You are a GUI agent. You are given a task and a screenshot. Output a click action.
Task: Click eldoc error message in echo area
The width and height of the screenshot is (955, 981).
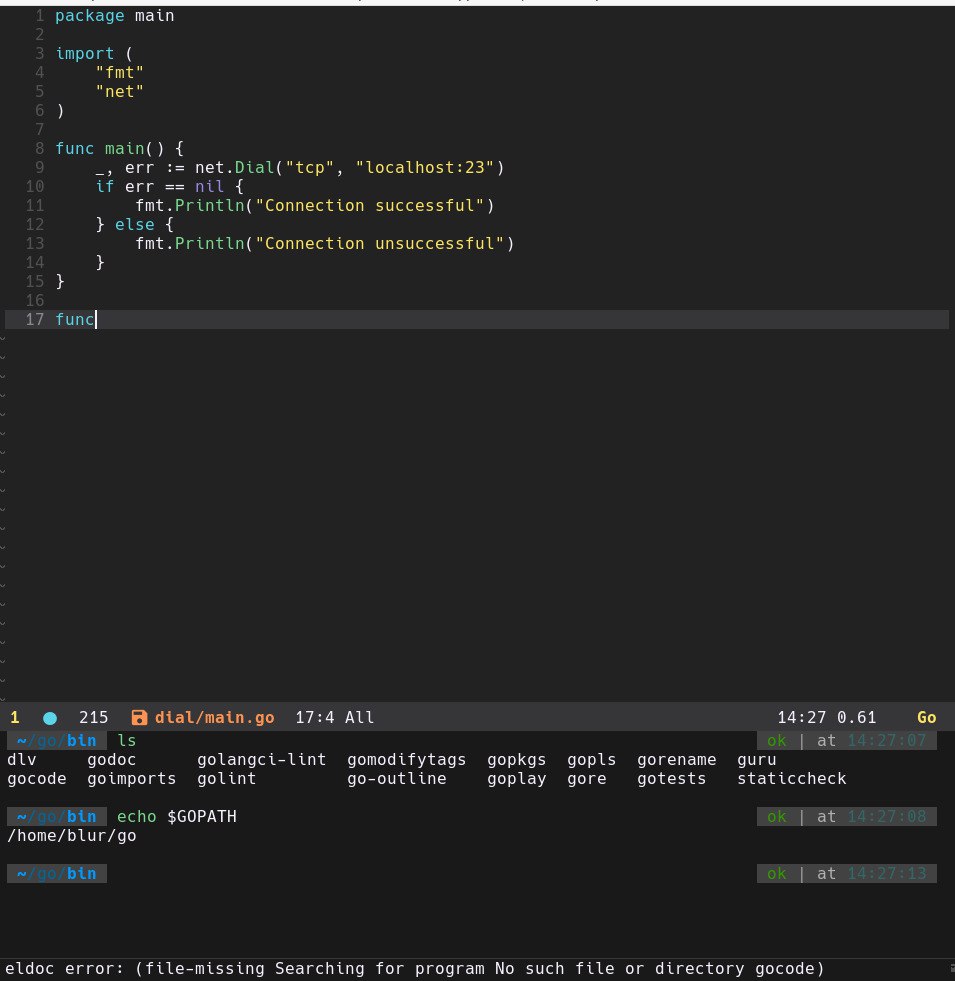[415, 969]
